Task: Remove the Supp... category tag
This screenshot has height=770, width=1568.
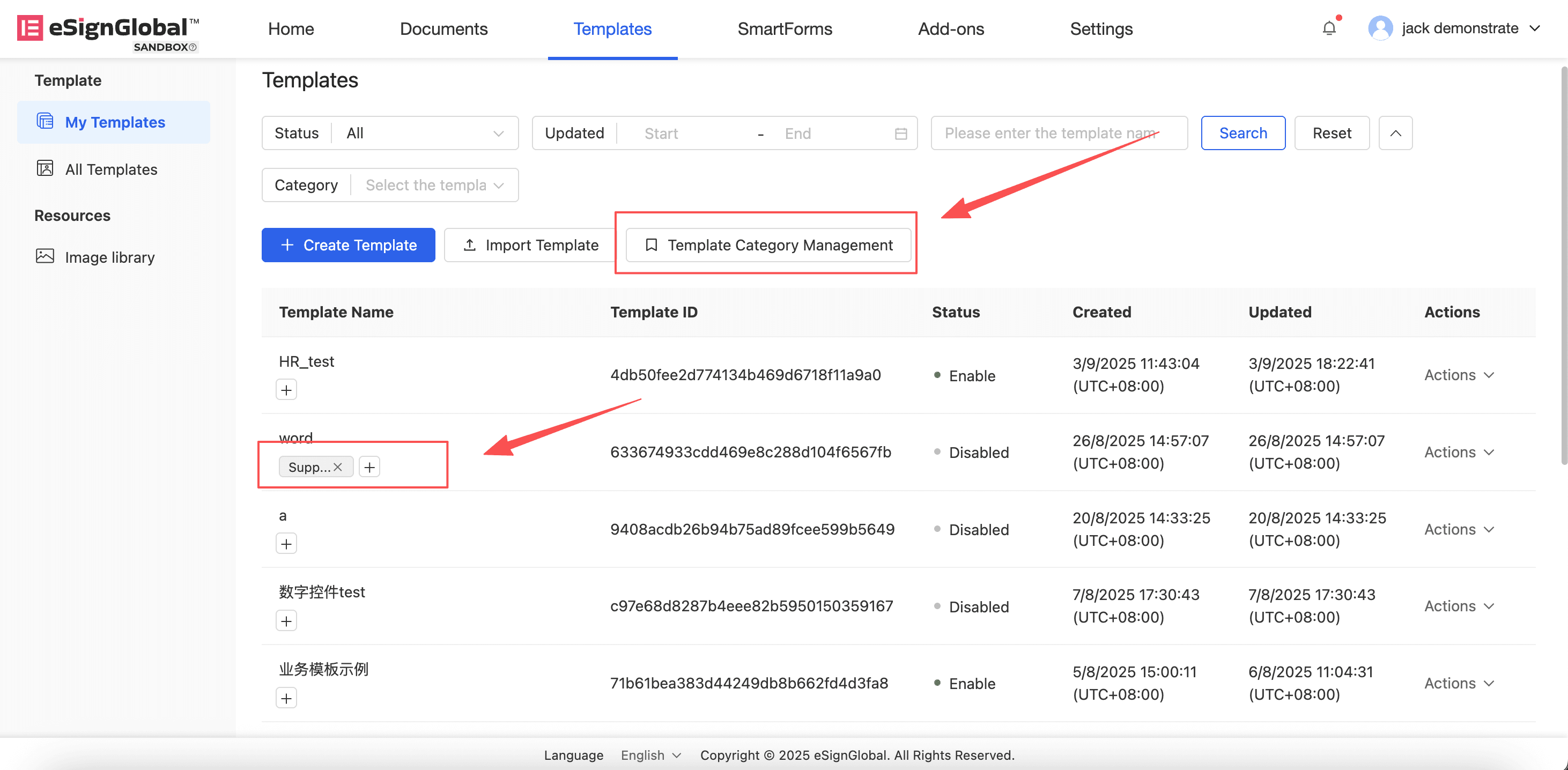Action: [x=338, y=467]
